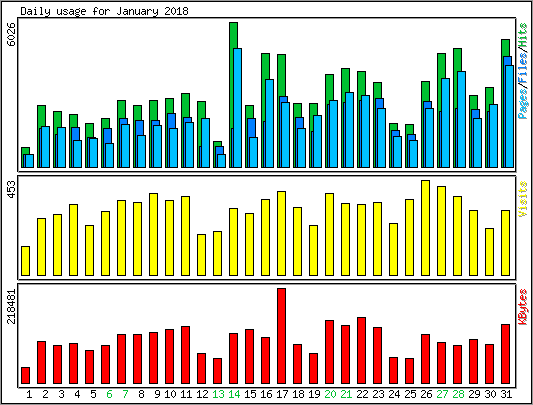Select the red KBytes bar for day 31
This screenshot has height=405, width=533.
coord(505,354)
